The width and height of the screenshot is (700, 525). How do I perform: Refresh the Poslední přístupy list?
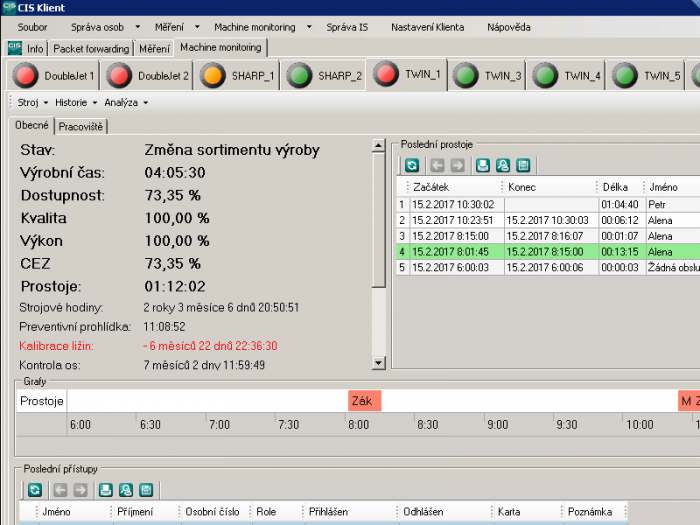[x=34, y=490]
